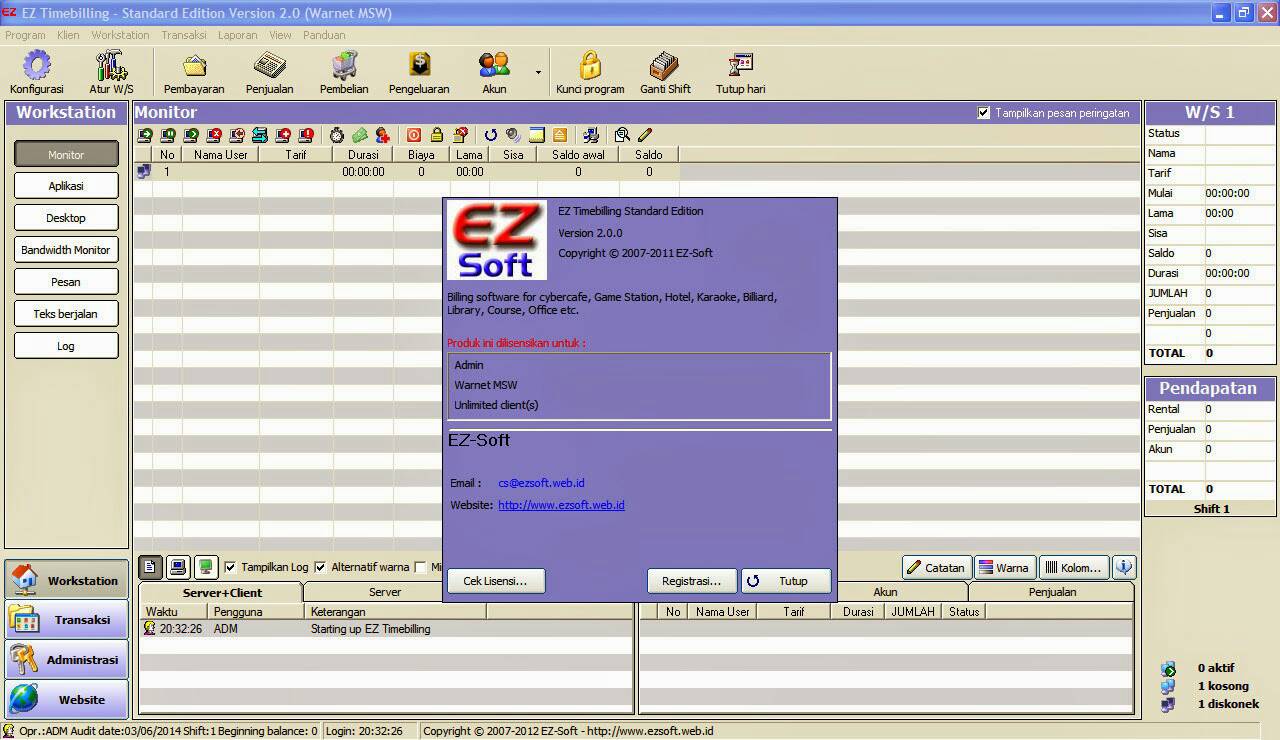The height and width of the screenshot is (740, 1280).
Task: Open the EZ-Soft website link
Action: (561, 505)
